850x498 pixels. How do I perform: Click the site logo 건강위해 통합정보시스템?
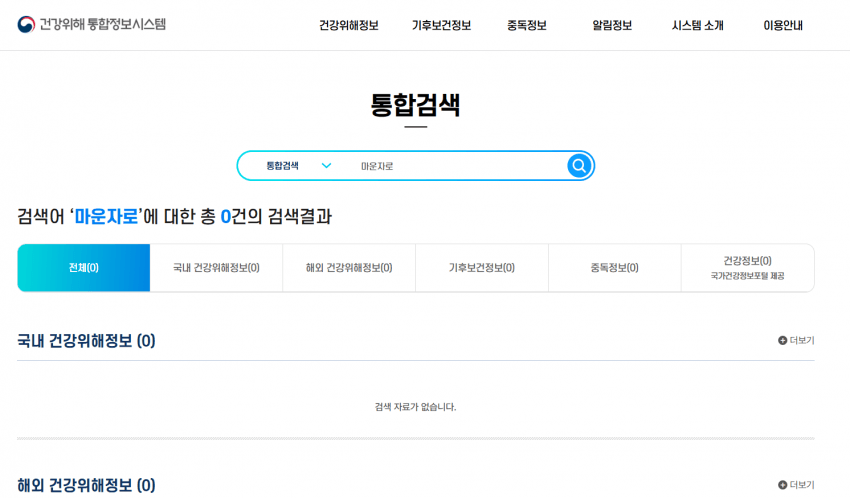[92, 24]
